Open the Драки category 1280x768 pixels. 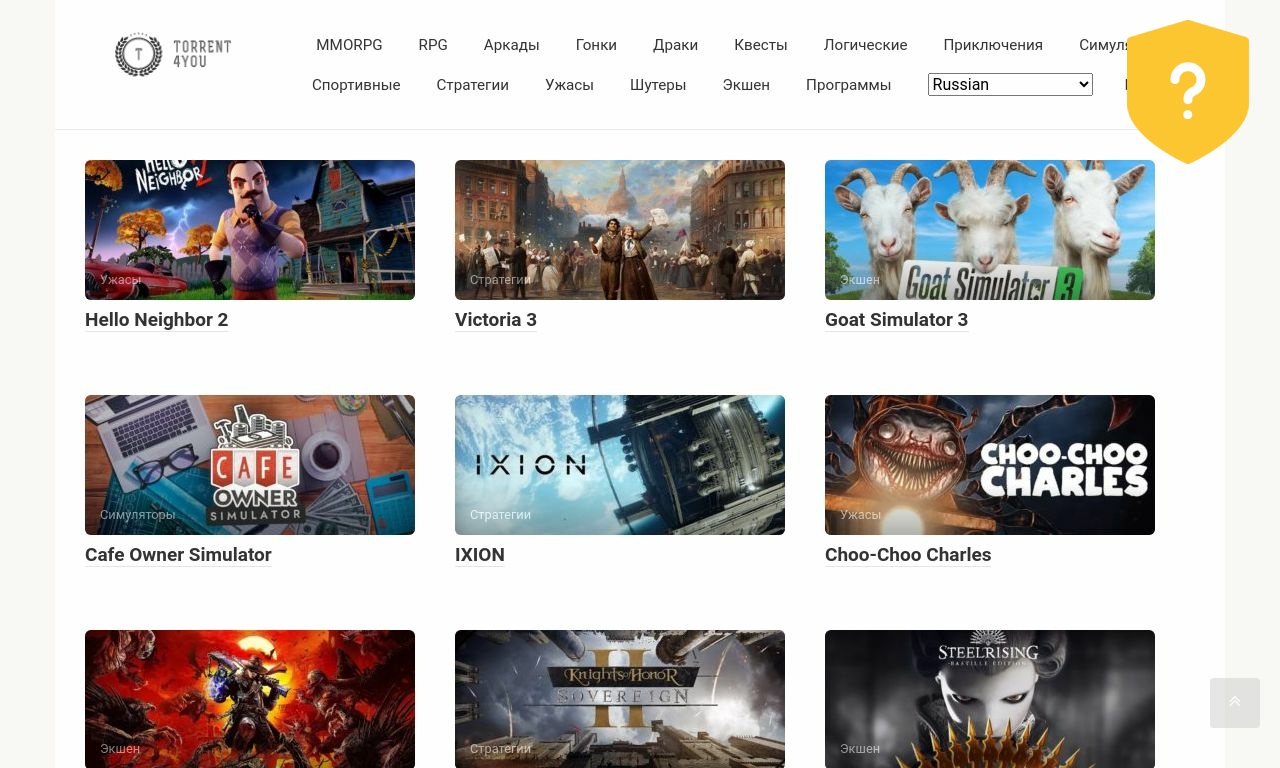pos(675,45)
